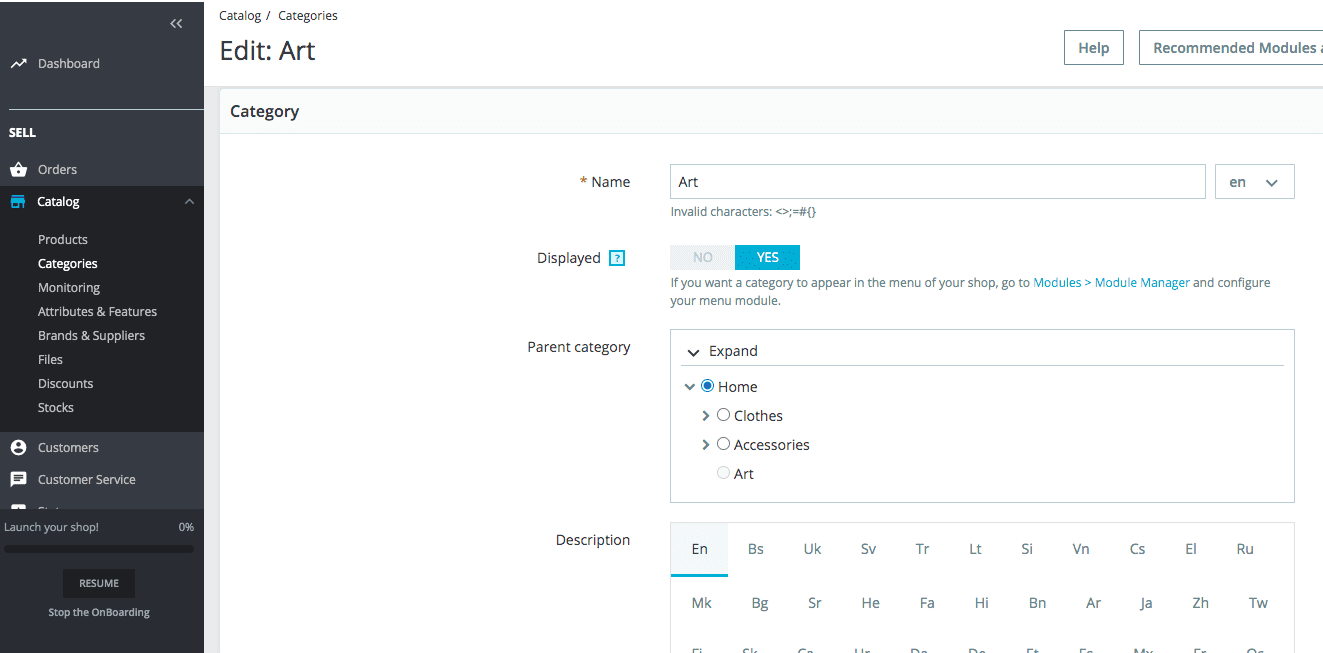Select Clothes as the parent category
This screenshot has width=1323, height=653.
723,414
